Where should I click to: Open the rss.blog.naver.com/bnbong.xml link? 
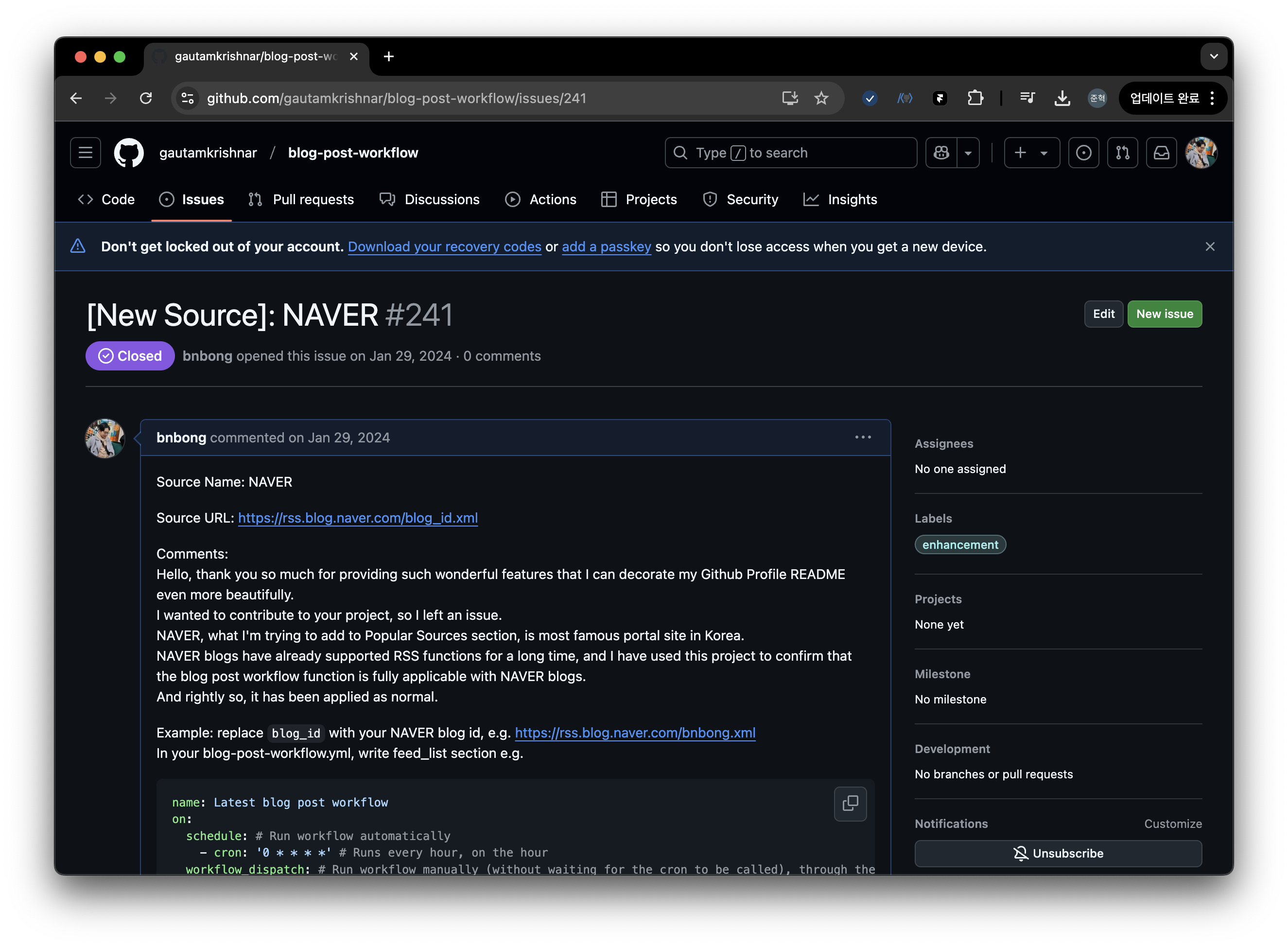click(x=635, y=733)
